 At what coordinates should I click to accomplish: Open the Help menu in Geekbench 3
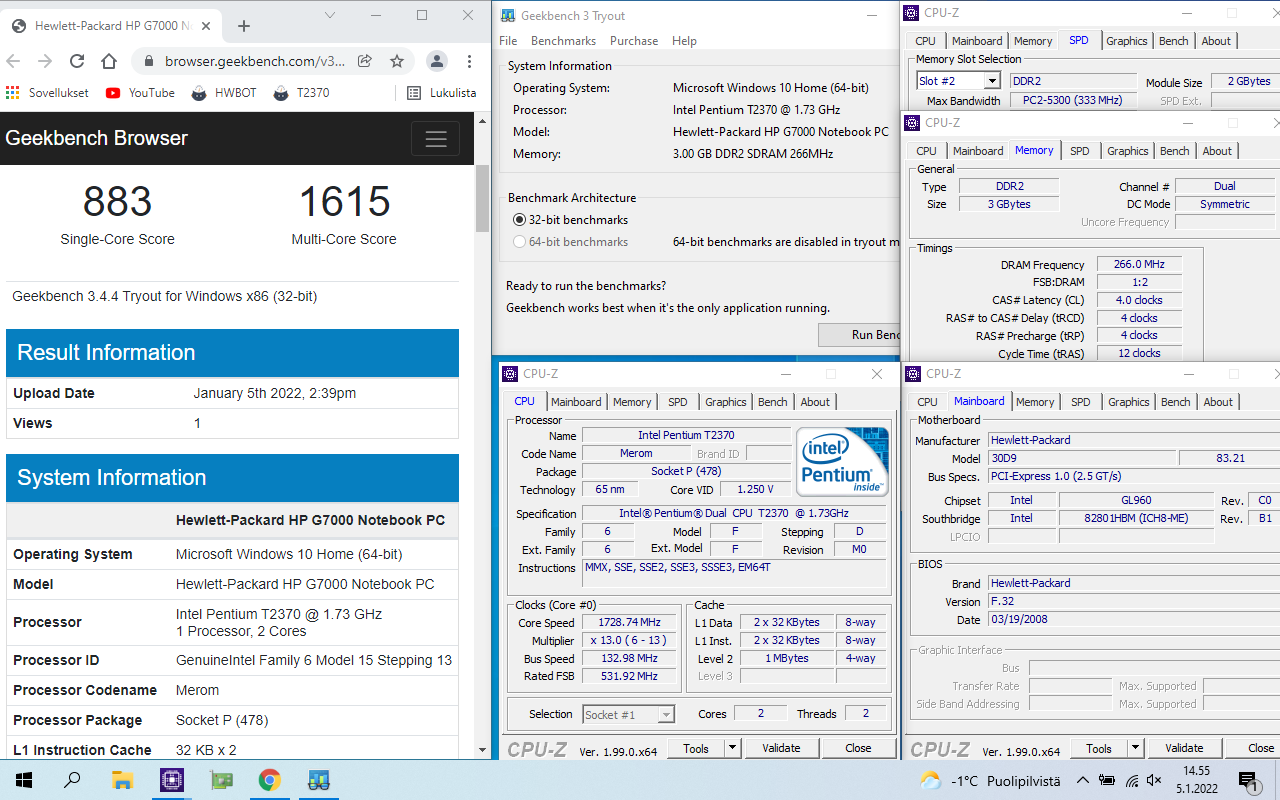tap(684, 41)
